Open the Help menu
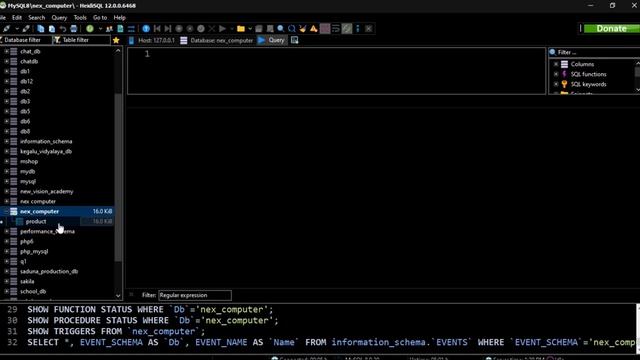 (x=120, y=18)
